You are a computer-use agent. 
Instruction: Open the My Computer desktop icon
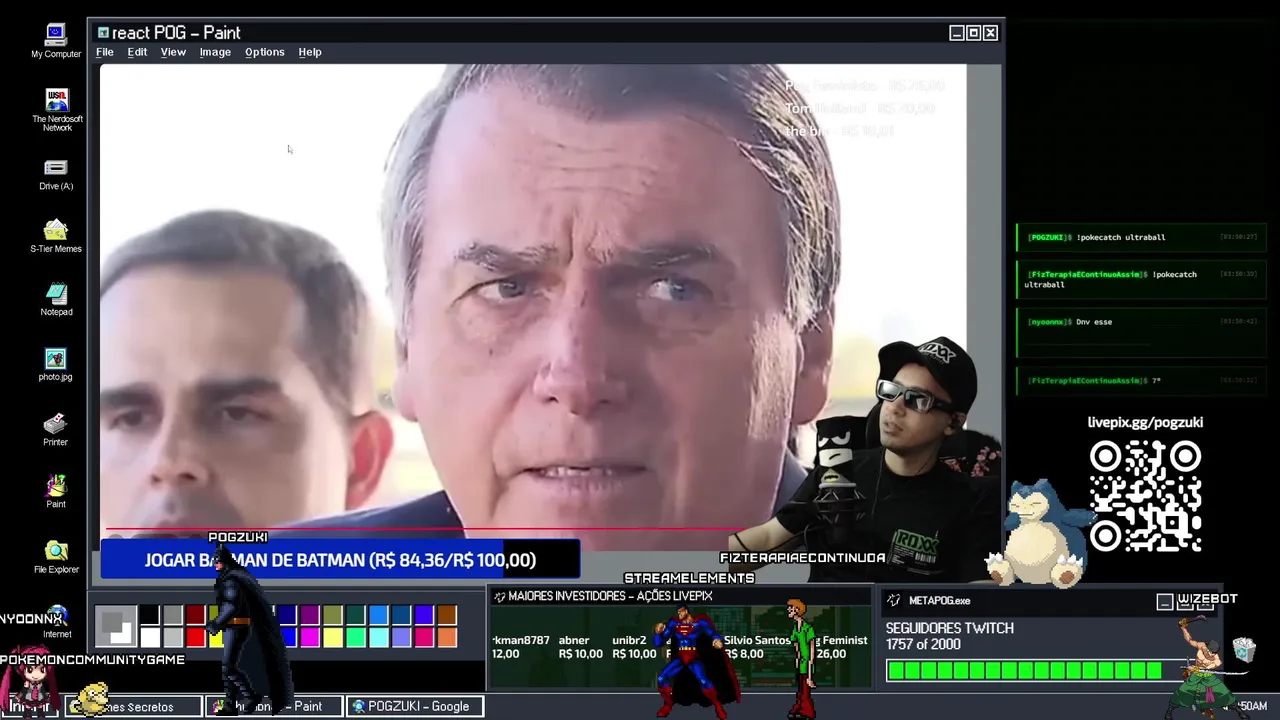56,40
